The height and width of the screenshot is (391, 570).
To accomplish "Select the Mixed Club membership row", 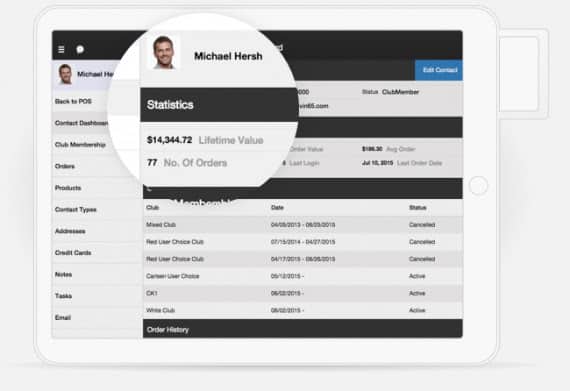I will [x=303, y=225].
